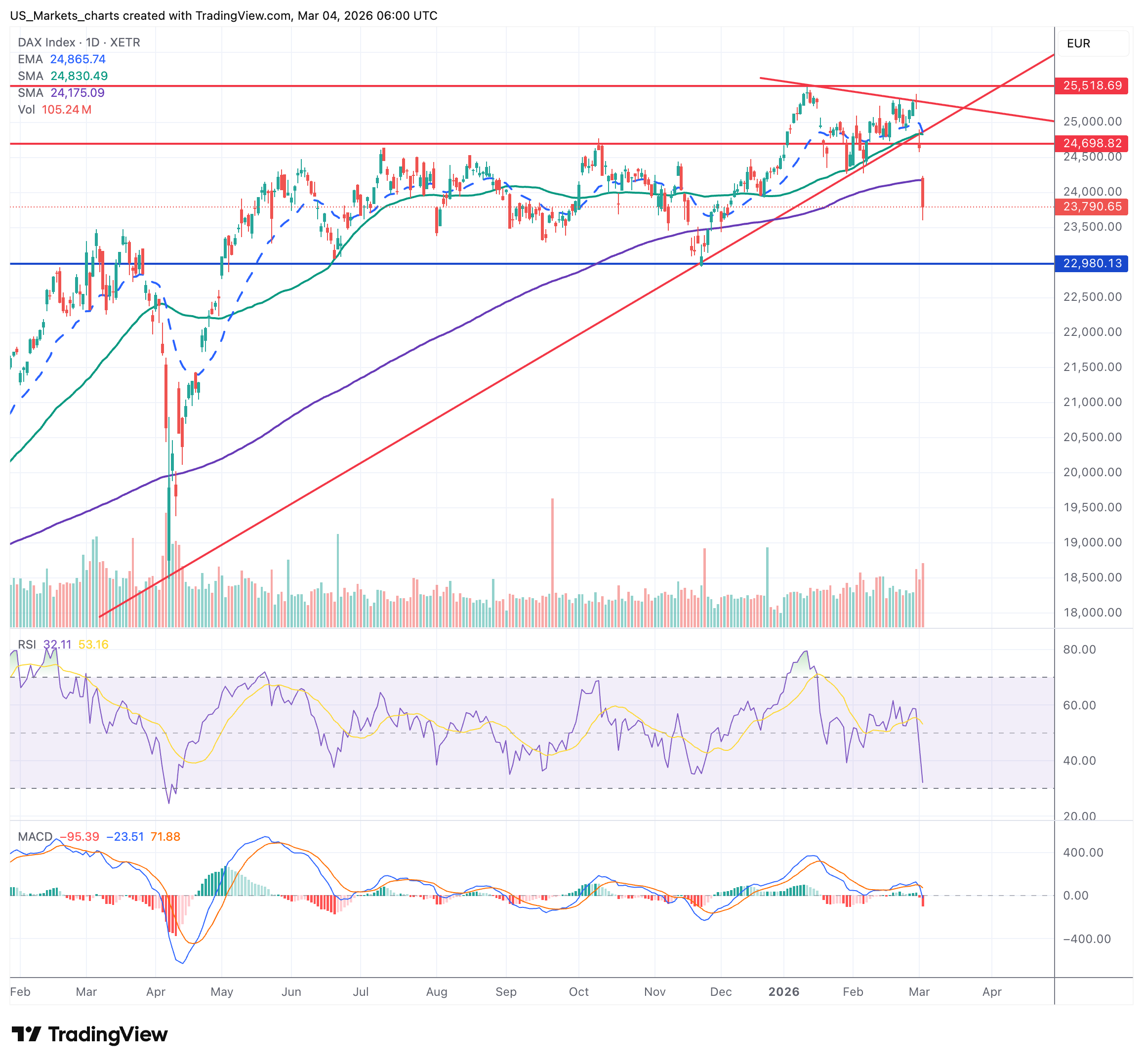Click the Vol 105.24 M legend label

55,109
